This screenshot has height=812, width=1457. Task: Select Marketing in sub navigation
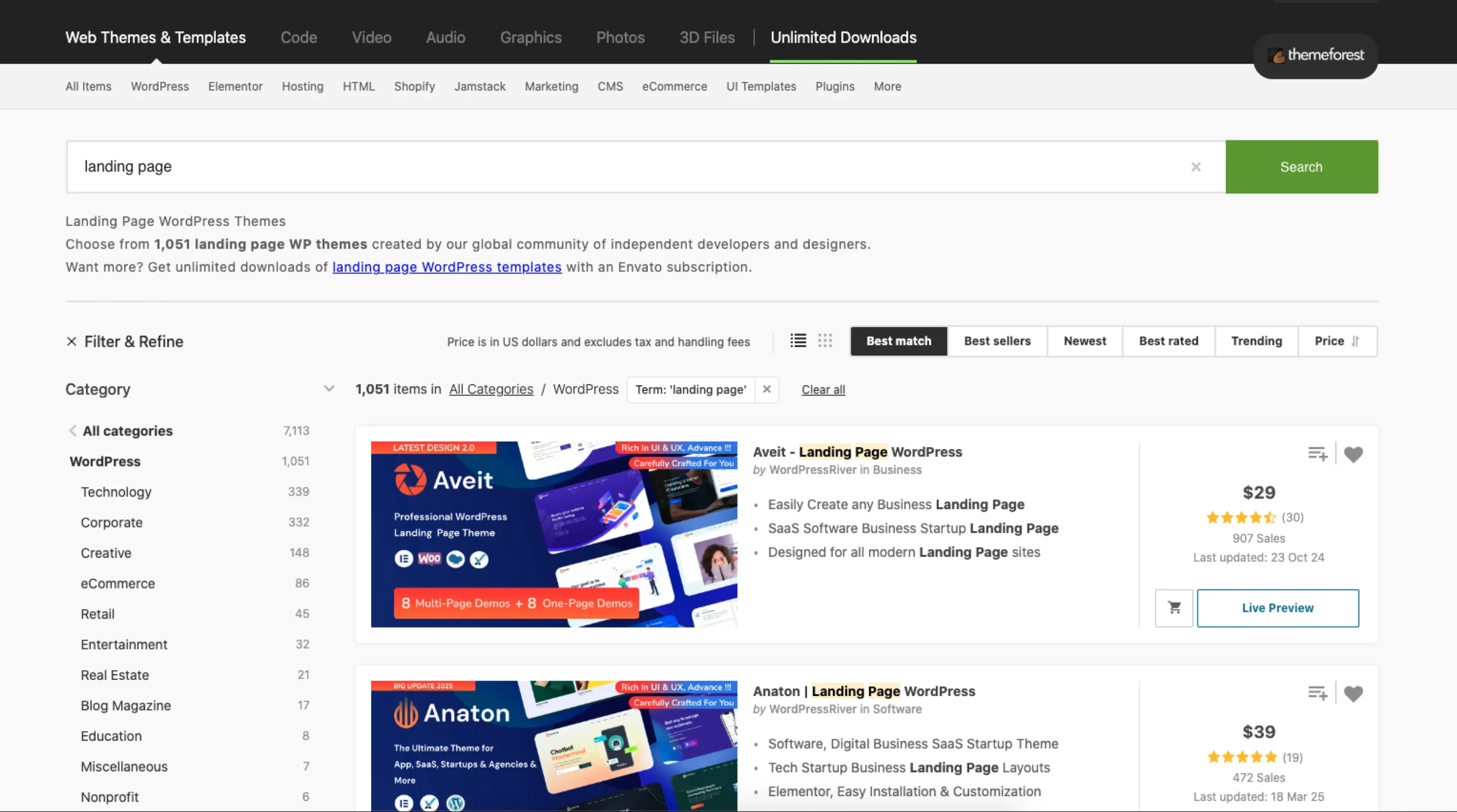click(551, 86)
